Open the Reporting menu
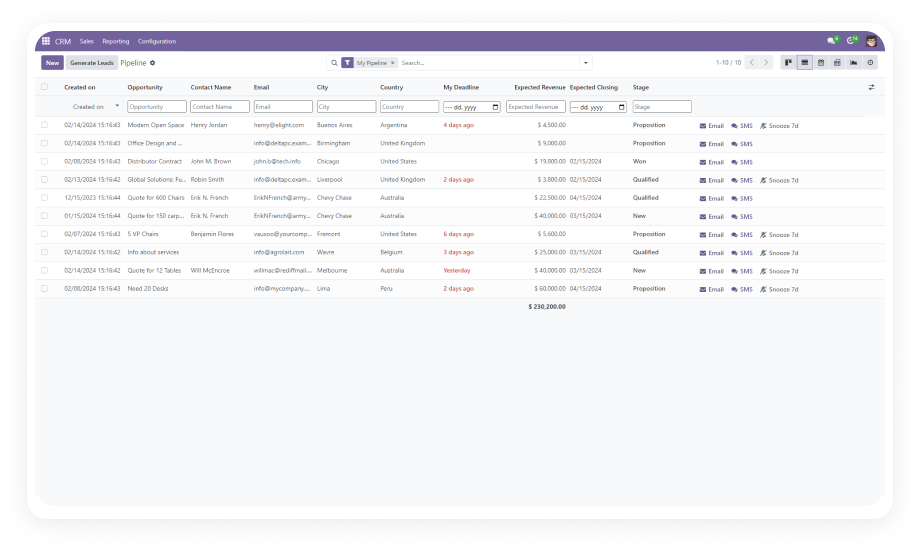This screenshot has width=920, height=550. point(116,42)
